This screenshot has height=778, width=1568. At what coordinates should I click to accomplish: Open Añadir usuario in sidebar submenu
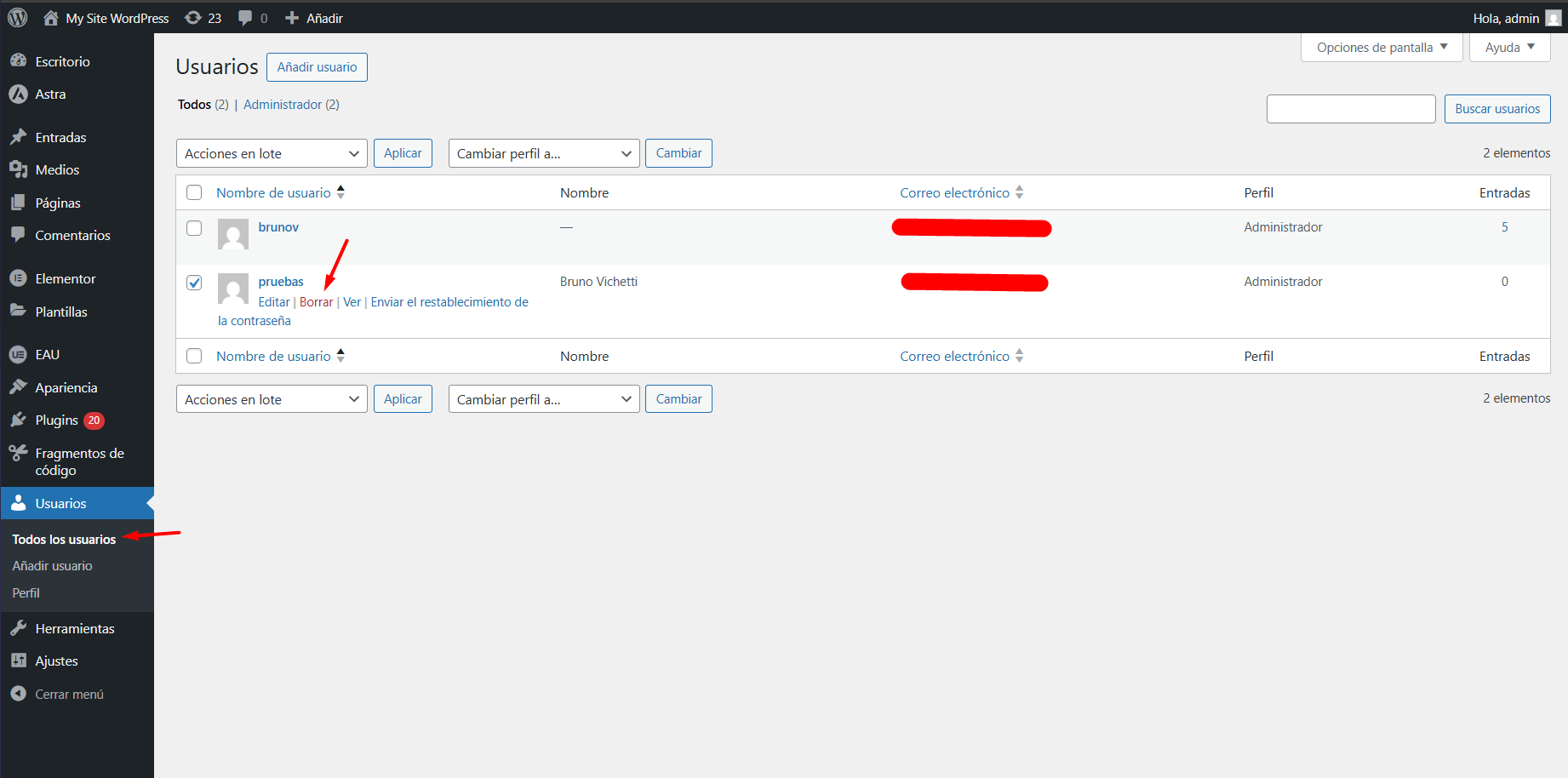click(x=52, y=566)
